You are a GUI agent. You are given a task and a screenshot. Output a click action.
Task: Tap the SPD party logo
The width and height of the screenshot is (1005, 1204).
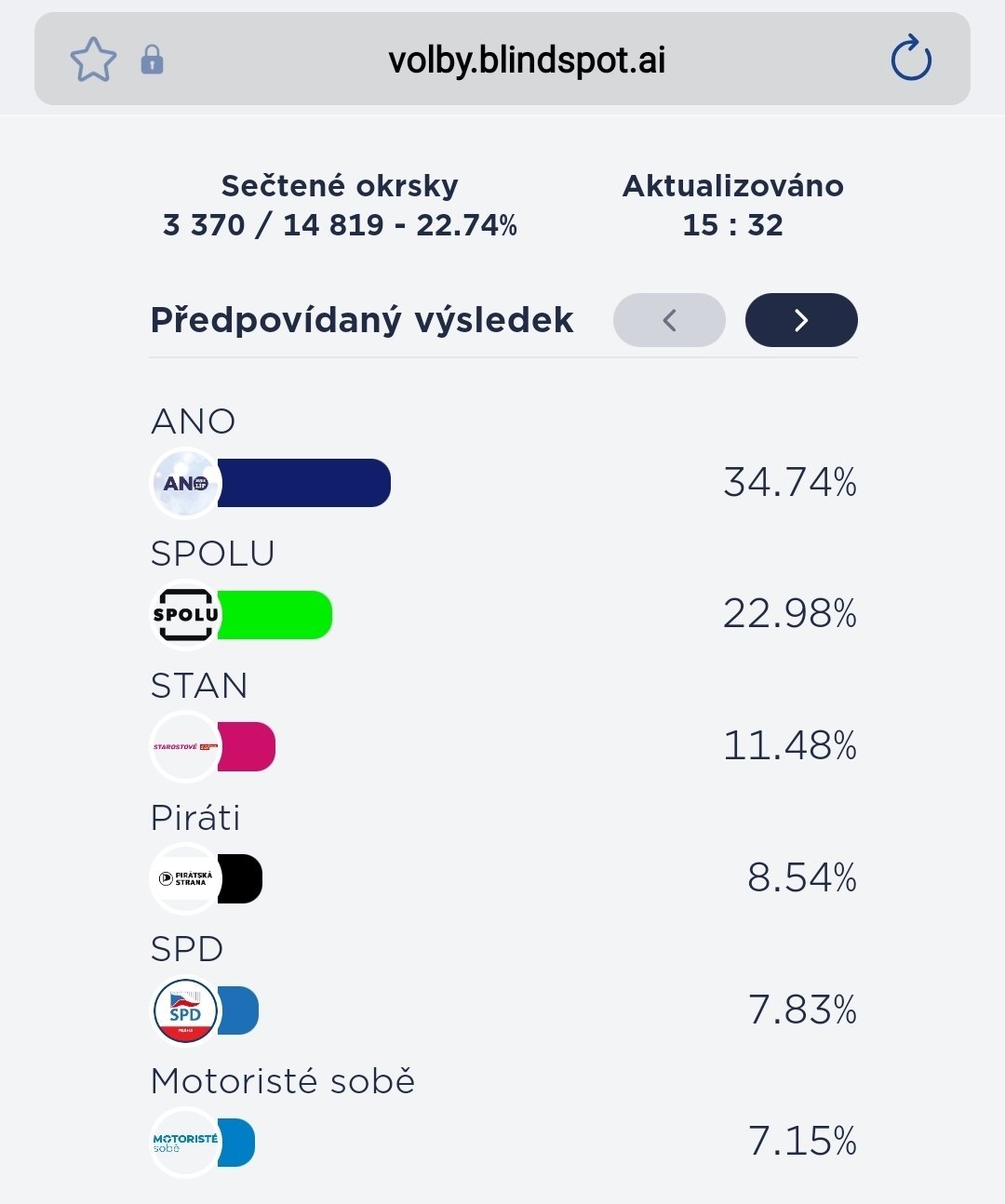185,1010
